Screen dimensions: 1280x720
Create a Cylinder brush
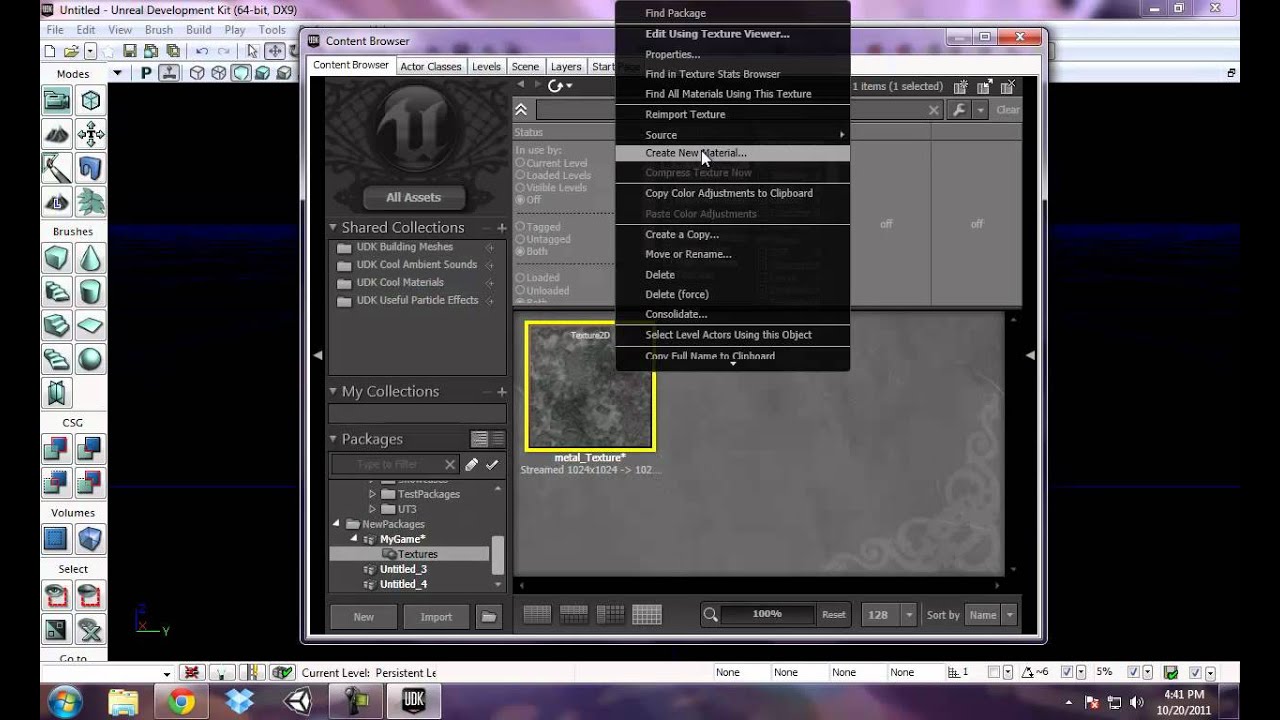90,292
